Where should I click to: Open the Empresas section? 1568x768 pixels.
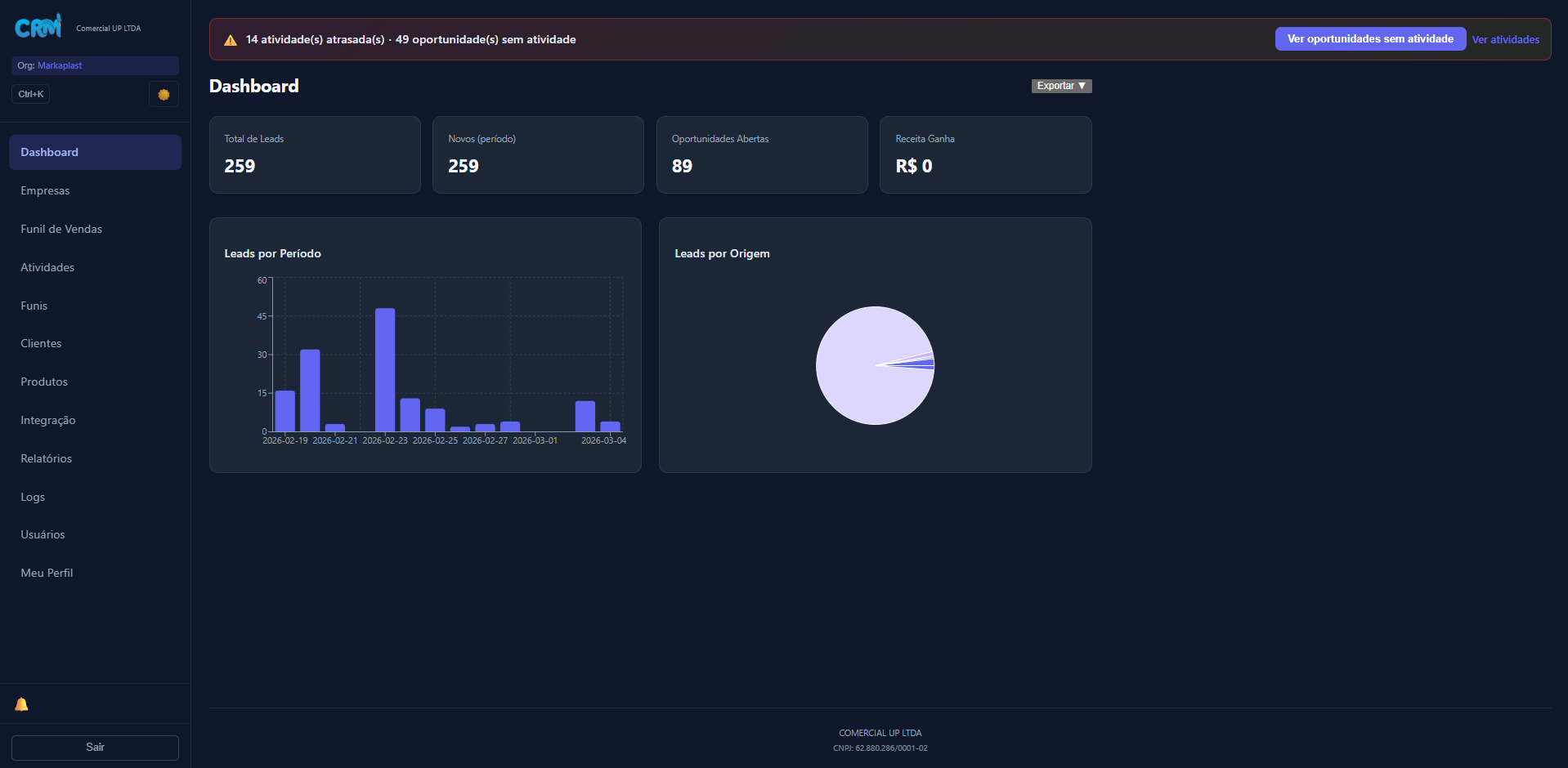click(x=45, y=190)
